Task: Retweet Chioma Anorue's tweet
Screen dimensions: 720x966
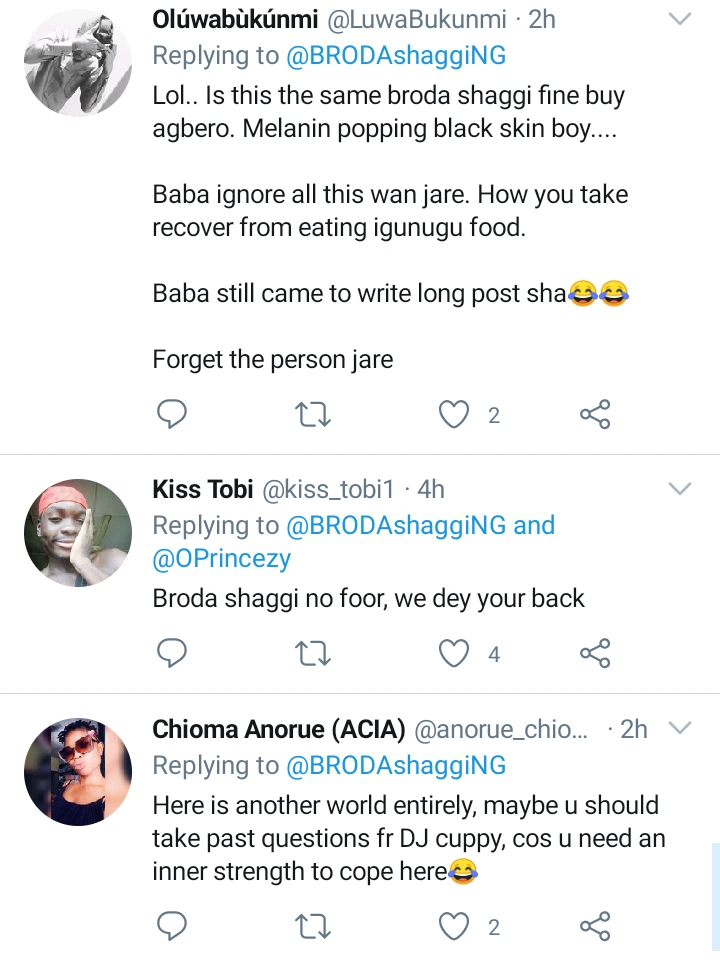Action: tap(314, 926)
